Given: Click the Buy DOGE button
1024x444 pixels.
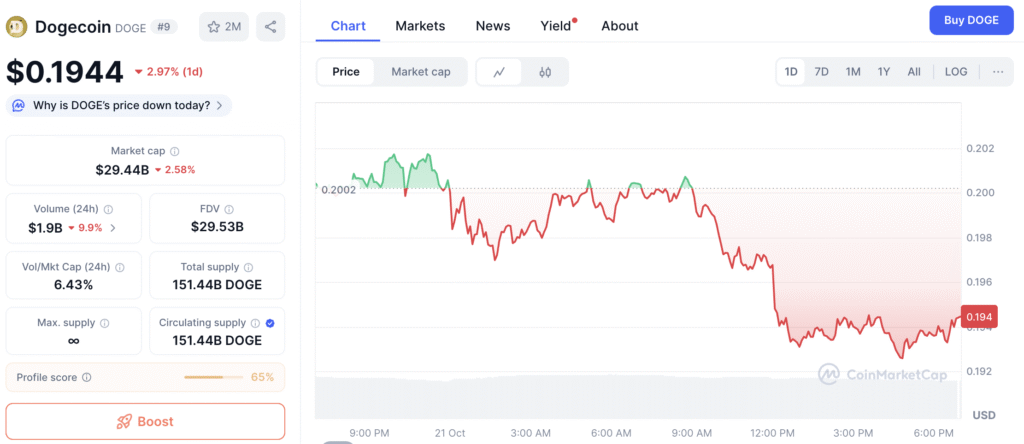Looking at the screenshot, I should pos(969,20).
